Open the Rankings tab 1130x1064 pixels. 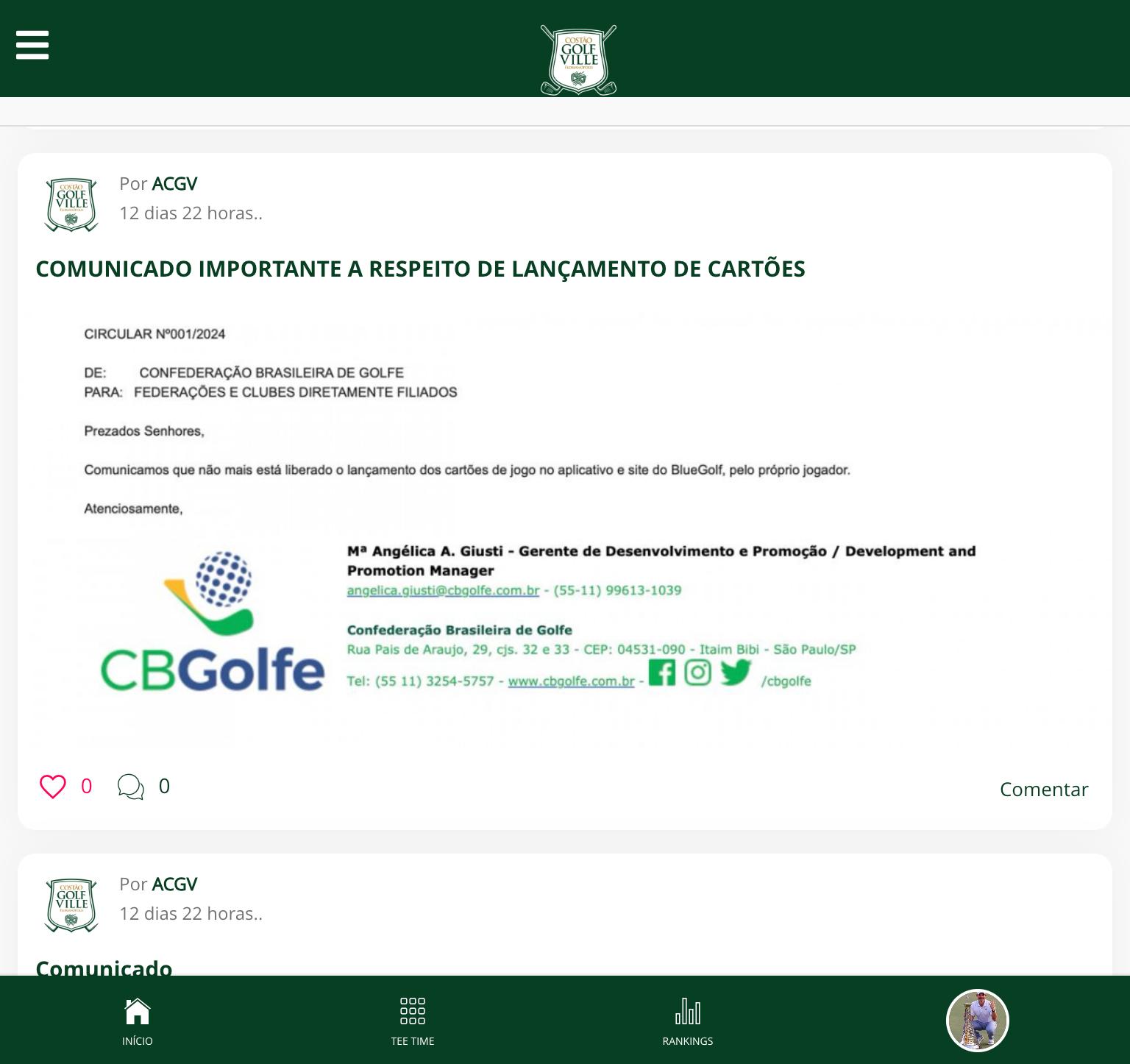point(688,1021)
